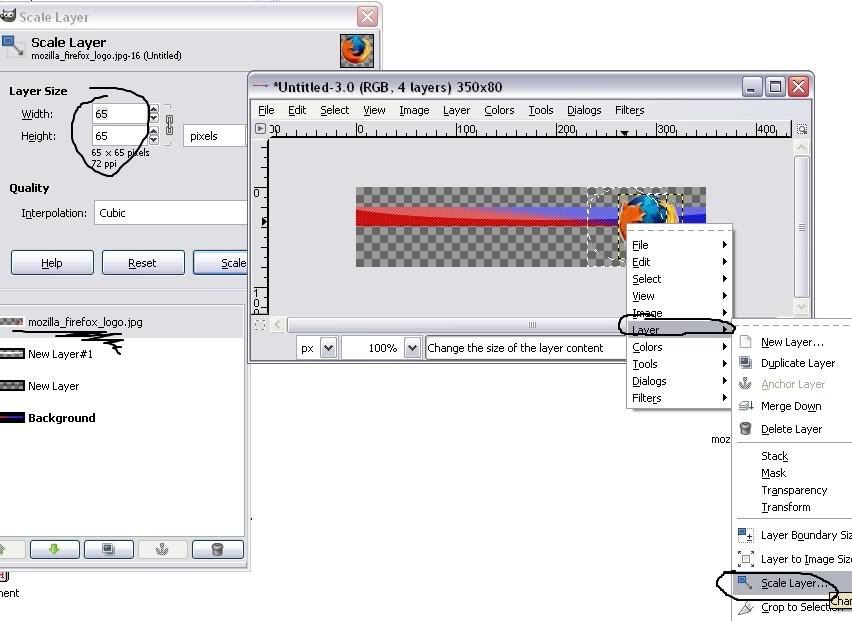This screenshot has height=621, width=852.
Task: Click Duplicate Layer in the Layer submenu
Action: click(797, 363)
